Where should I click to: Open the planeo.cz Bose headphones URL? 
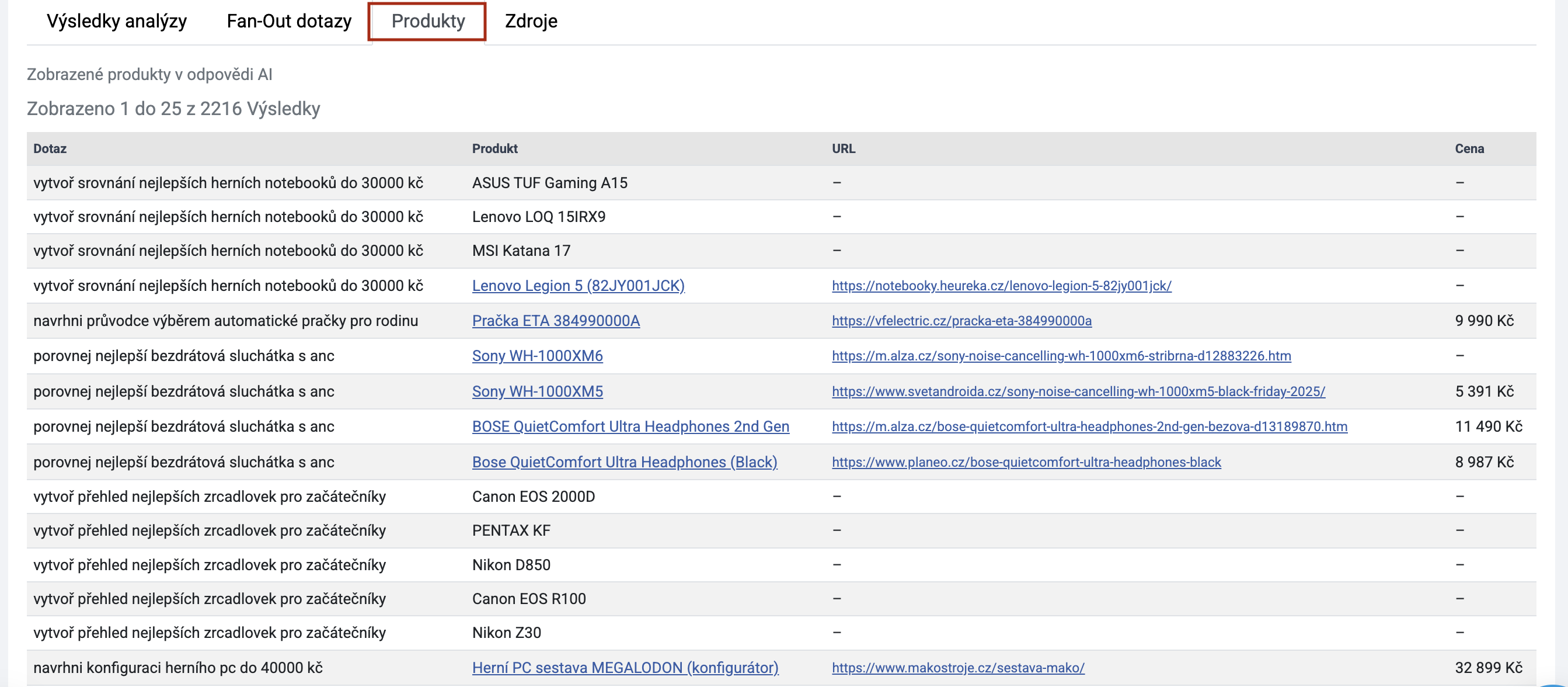[x=1026, y=462]
